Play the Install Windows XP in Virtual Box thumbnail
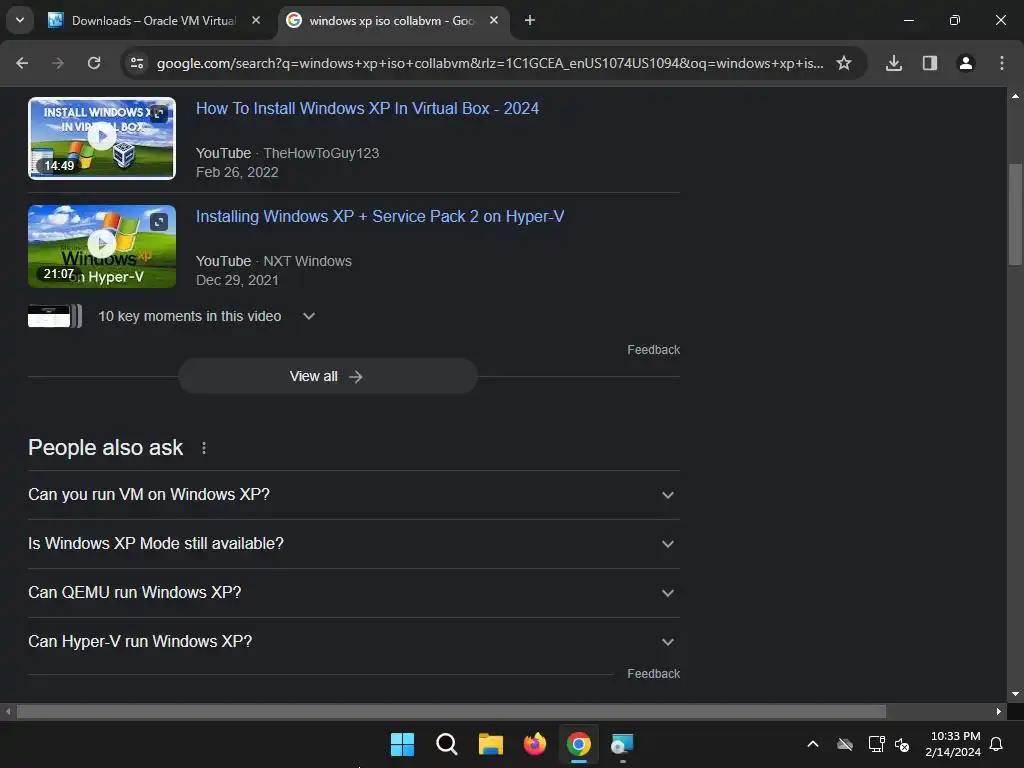Viewport: 1024px width, 768px height. coord(102,138)
